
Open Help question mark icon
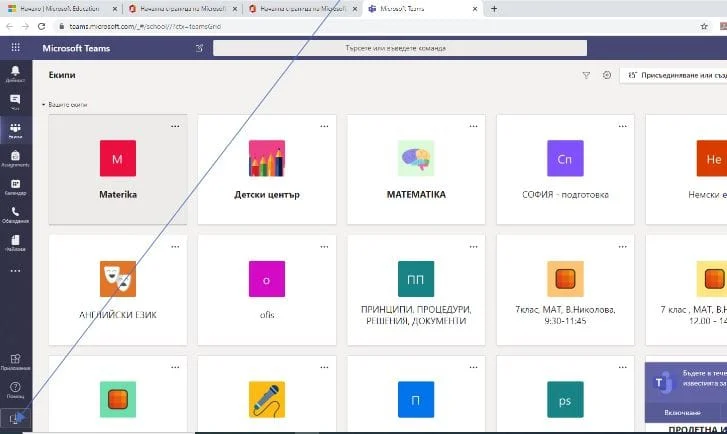pyautogui.click(x=15, y=390)
